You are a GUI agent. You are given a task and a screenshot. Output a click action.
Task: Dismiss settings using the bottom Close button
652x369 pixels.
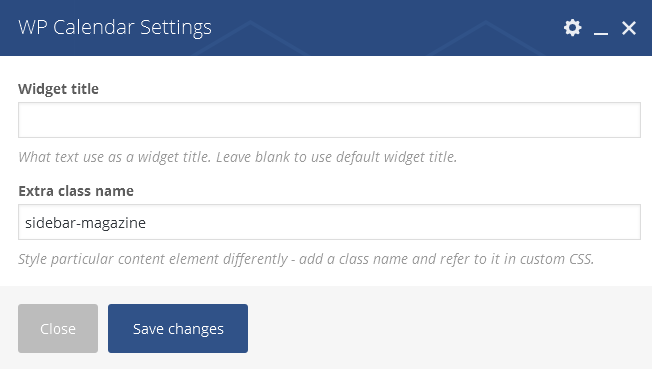(x=58, y=329)
